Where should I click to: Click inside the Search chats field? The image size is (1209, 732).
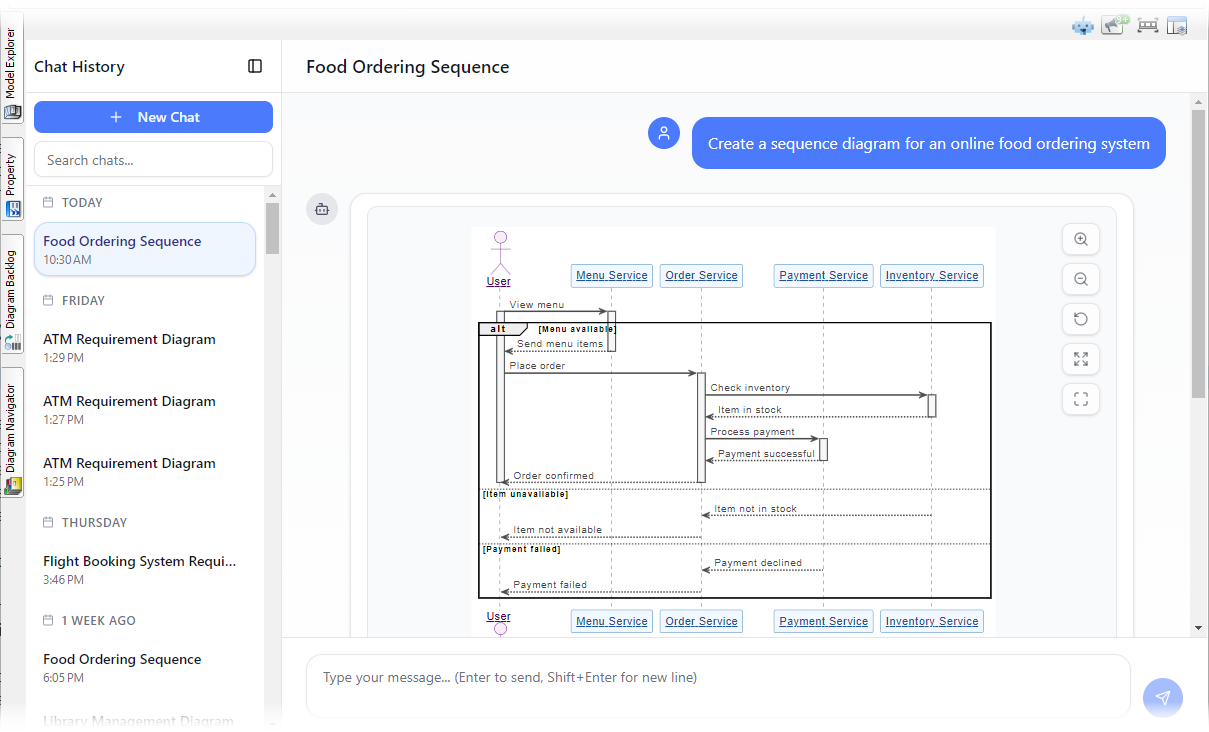click(153, 159)
